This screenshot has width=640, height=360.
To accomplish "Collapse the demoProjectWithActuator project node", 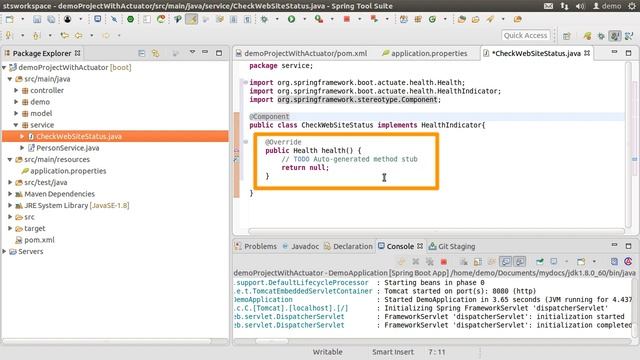I will 4,67.
